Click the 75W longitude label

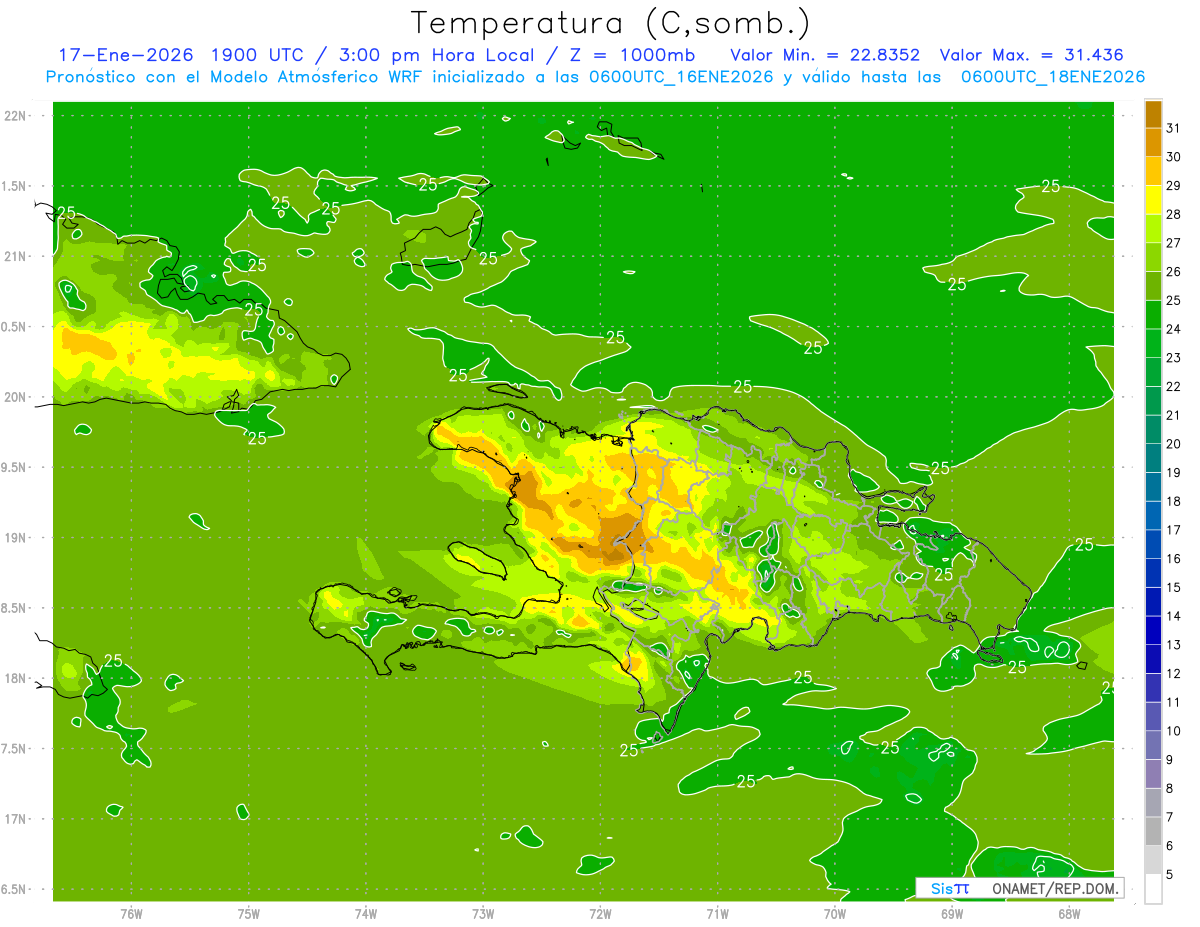click(249, 914)
